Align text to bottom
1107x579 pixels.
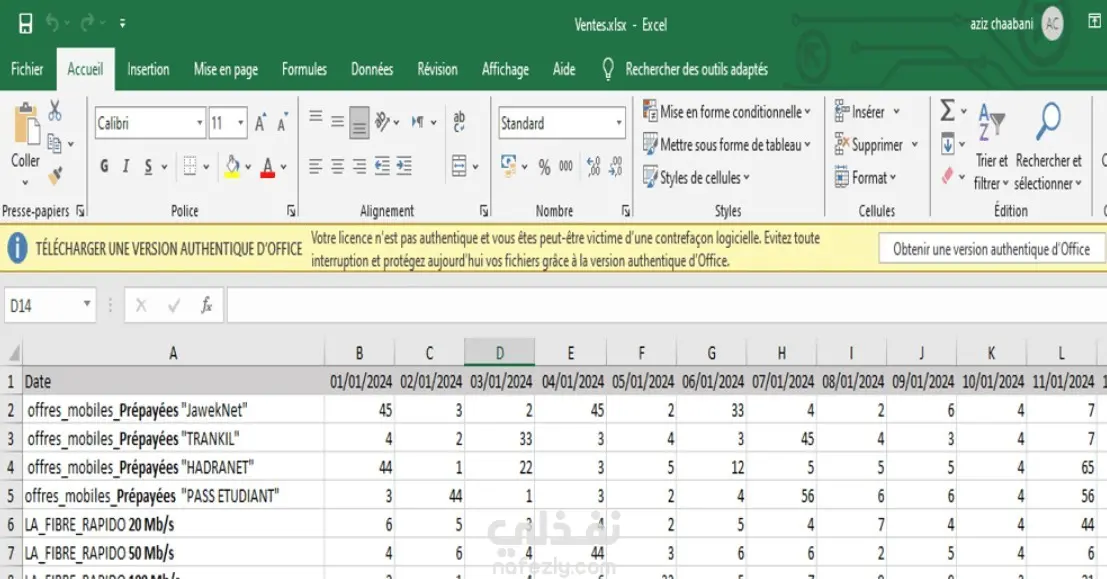pyautogui.click(x=359, y=123)
